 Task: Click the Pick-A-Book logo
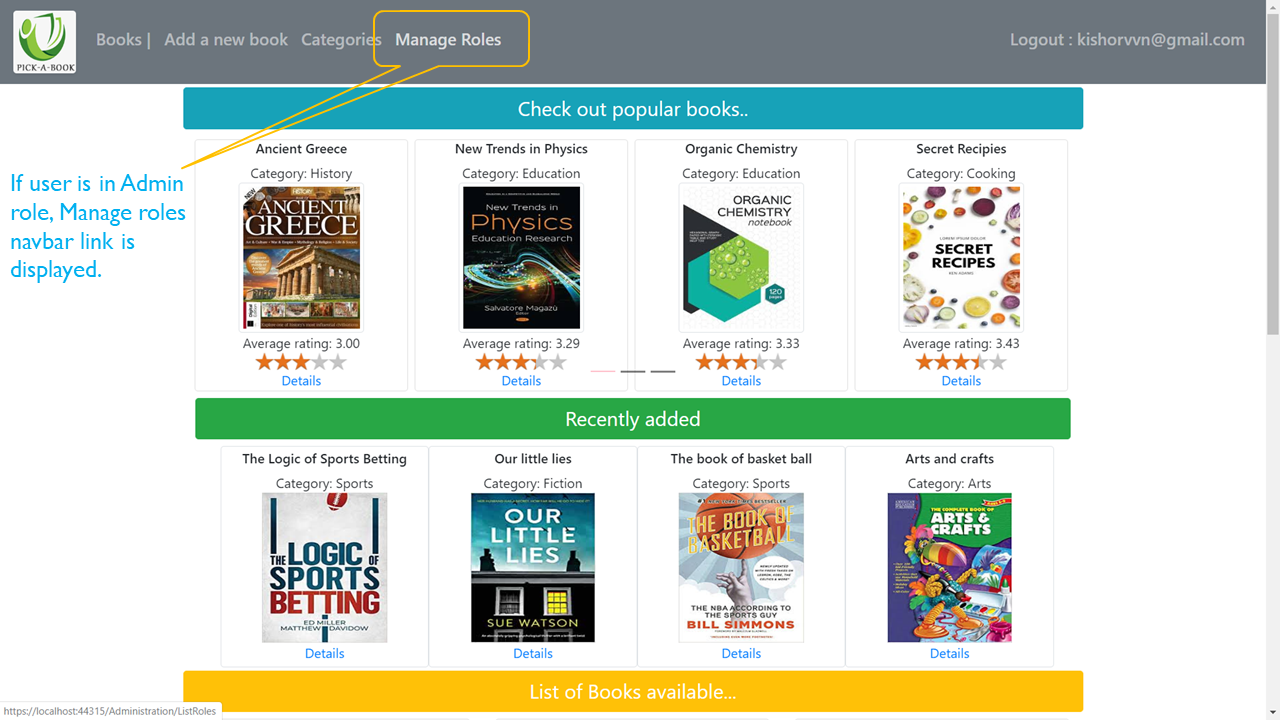pos(44,42)
